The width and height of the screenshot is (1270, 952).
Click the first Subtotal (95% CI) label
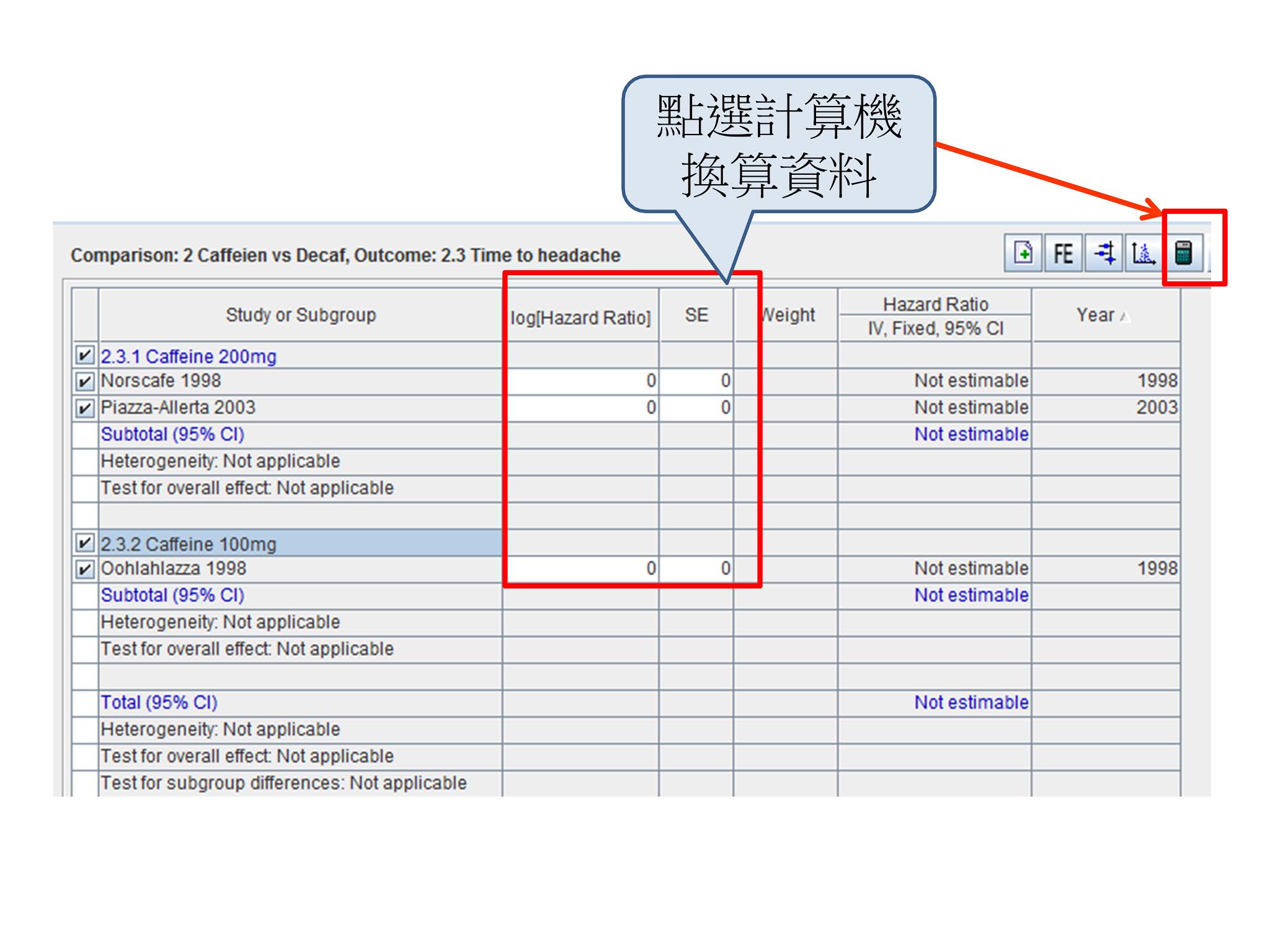[172, 434]
